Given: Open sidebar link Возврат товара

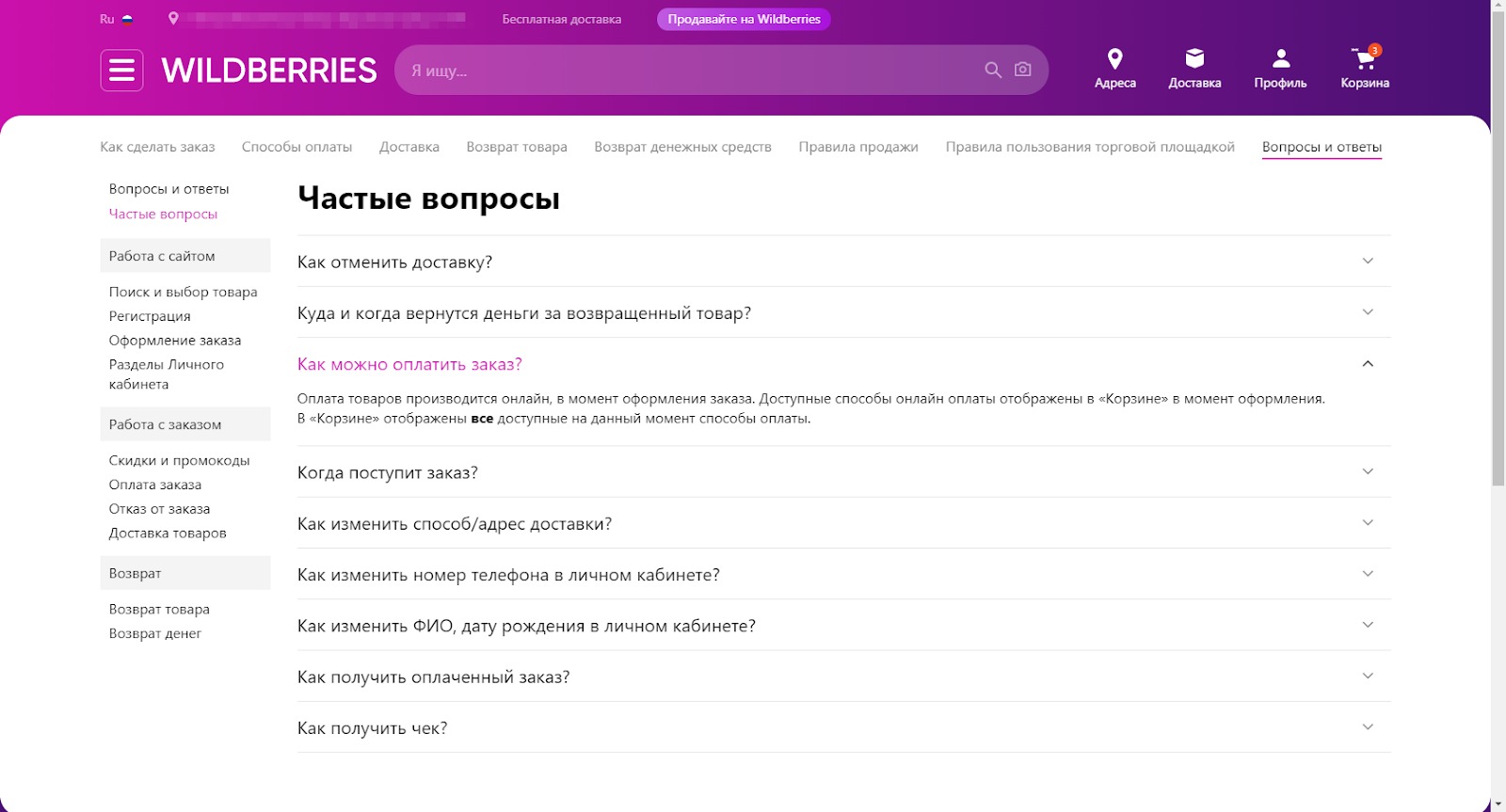Looking at the screenshot, I should coord(159,609).
